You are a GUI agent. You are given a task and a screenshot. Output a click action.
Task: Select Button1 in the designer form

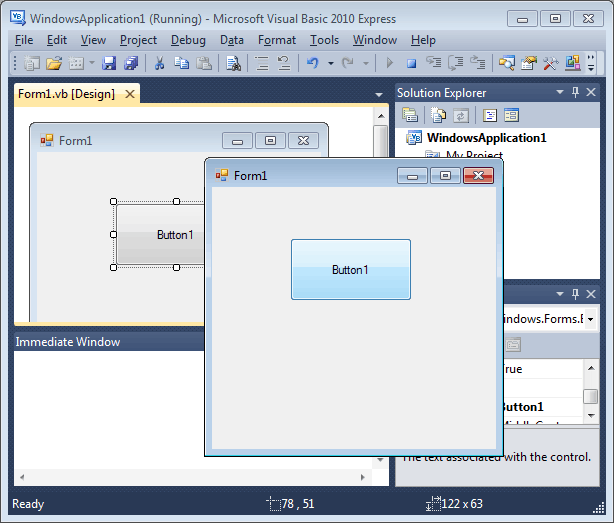coord(161,234)
